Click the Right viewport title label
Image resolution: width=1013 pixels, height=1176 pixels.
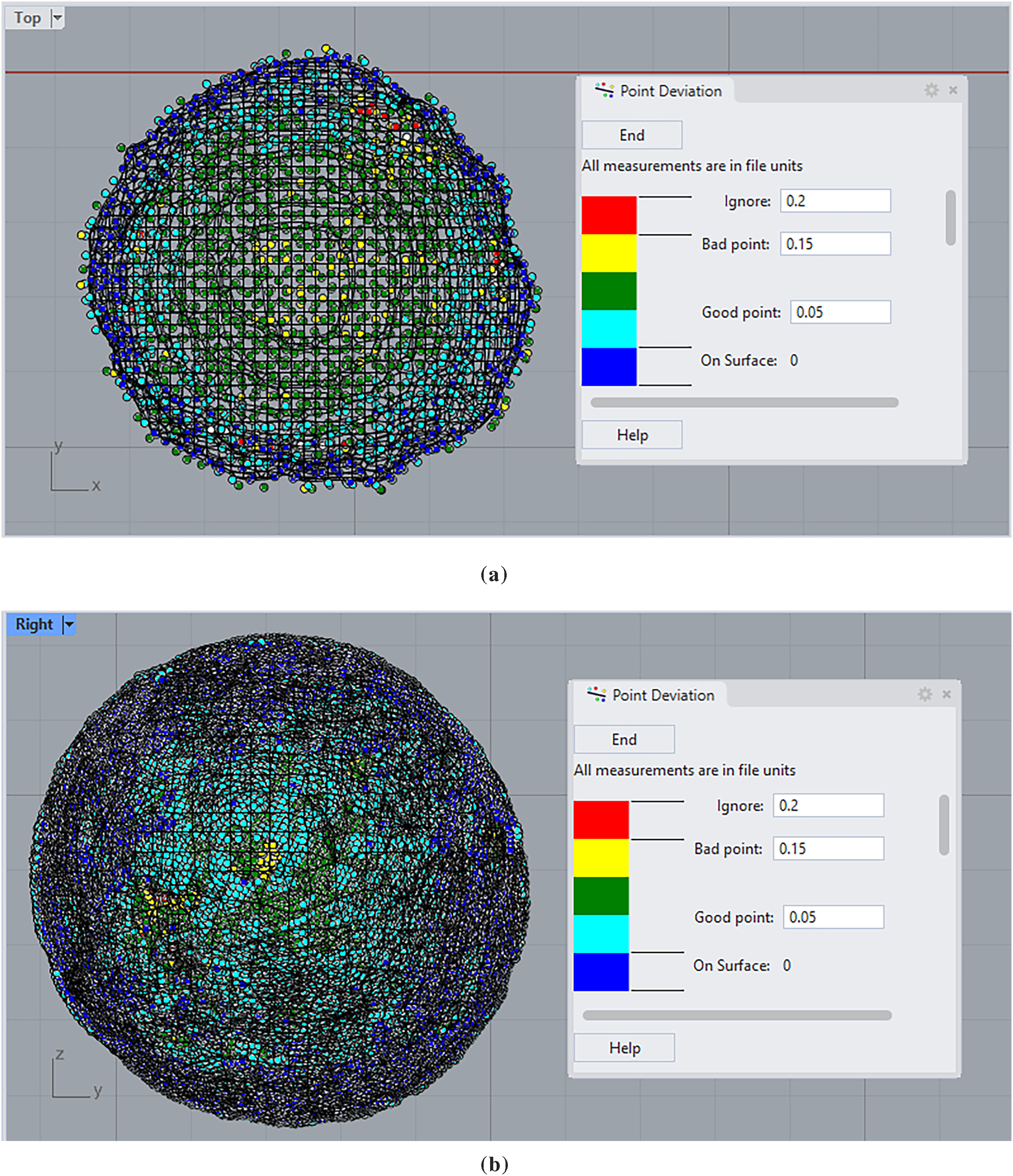point(34,624)
